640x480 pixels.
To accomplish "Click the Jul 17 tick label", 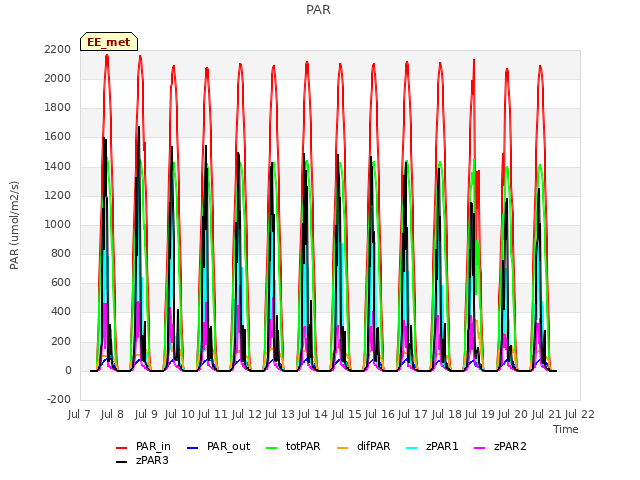I will [x=413, y=415].
